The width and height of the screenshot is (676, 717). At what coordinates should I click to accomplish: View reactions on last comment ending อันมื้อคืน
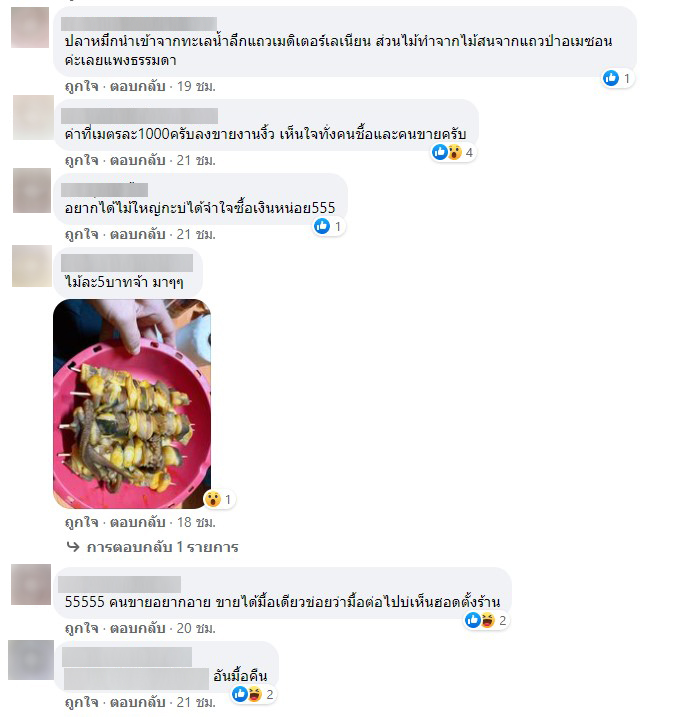pos(253,695)
